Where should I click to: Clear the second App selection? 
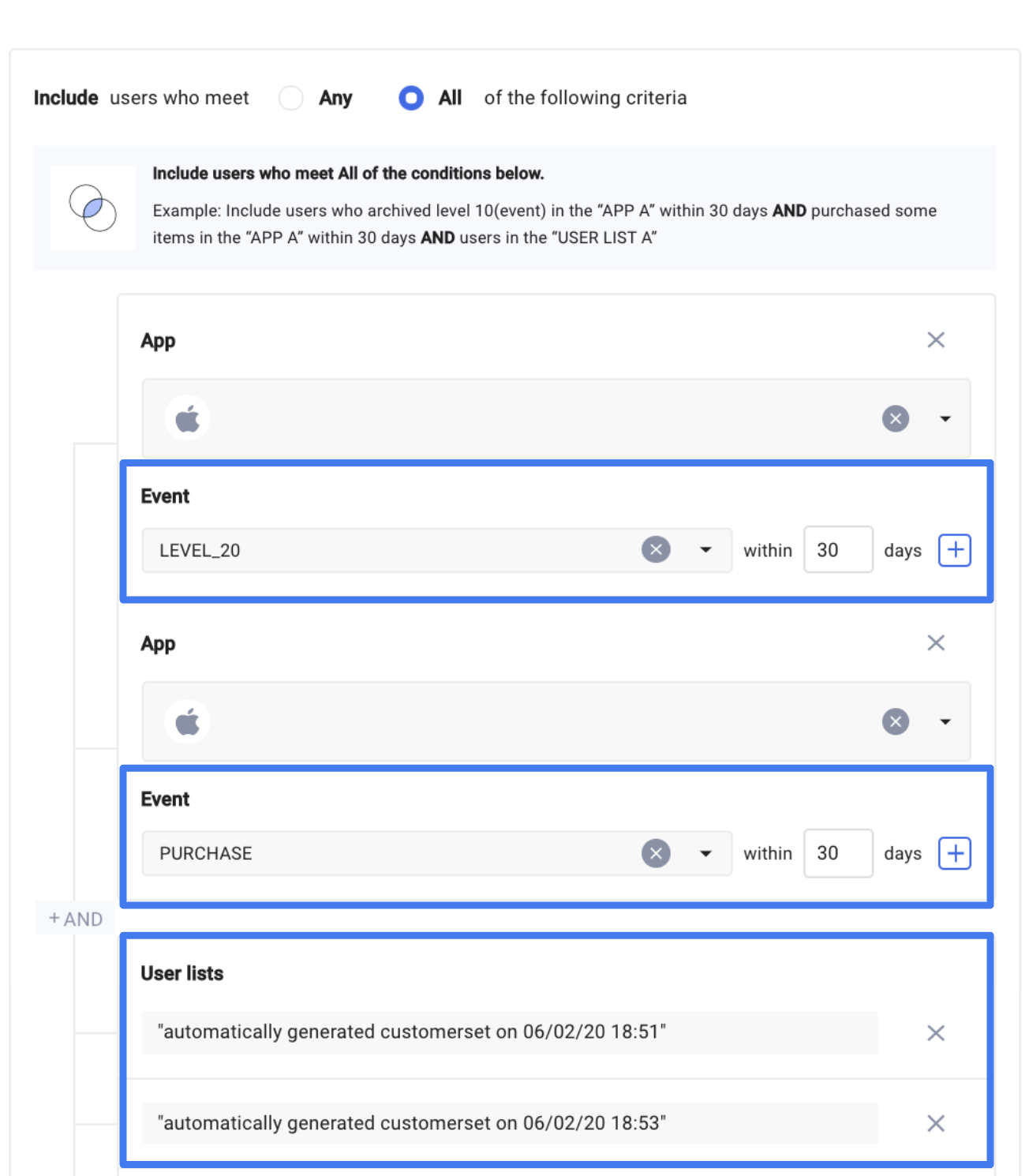click(x=896, y=721)
